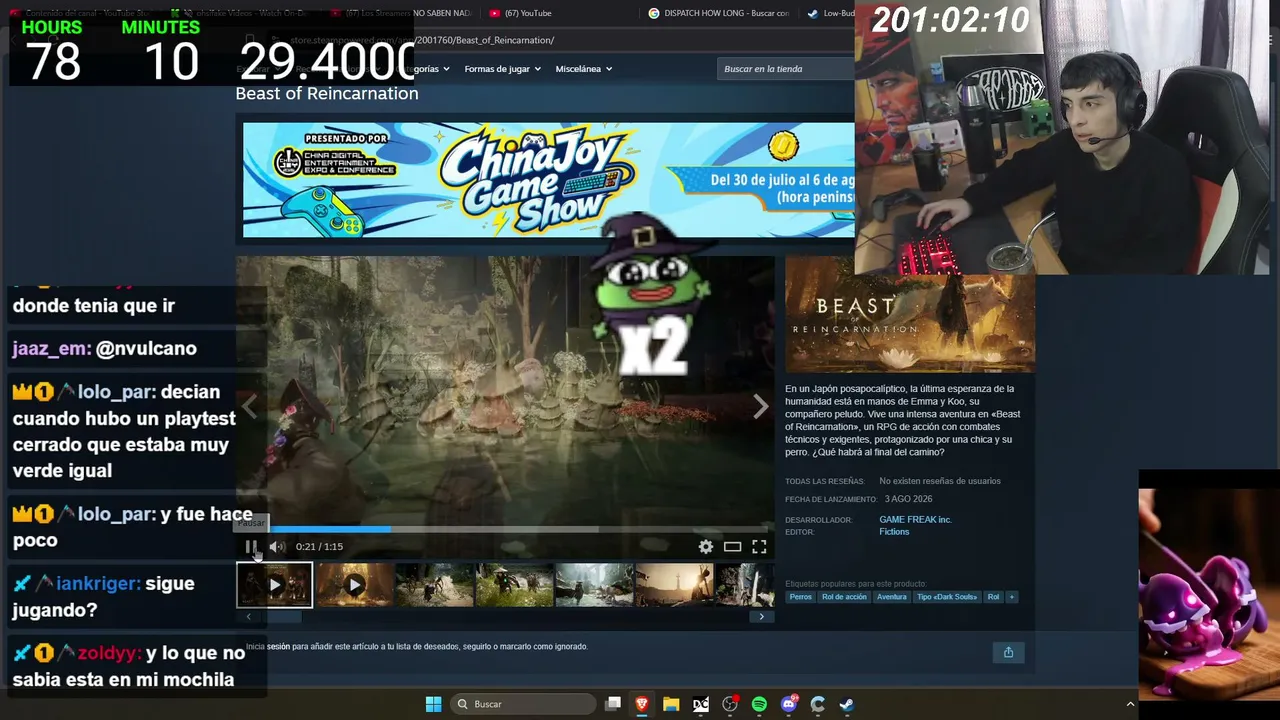Switch trailer to theater mode
Viewport: 1280px width, 720px height.
733,546
